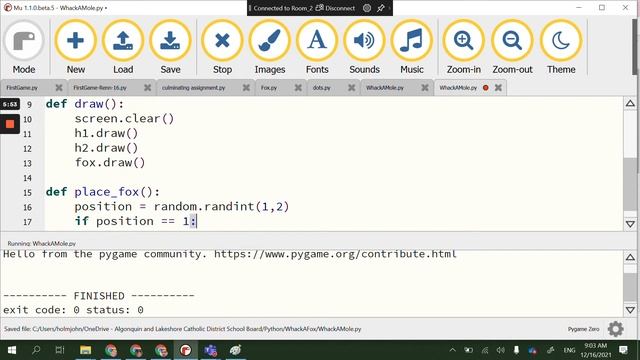Click on the 'def place_fox():' line
Viewport: 640px width, 360px height.
tap(102, 192)
